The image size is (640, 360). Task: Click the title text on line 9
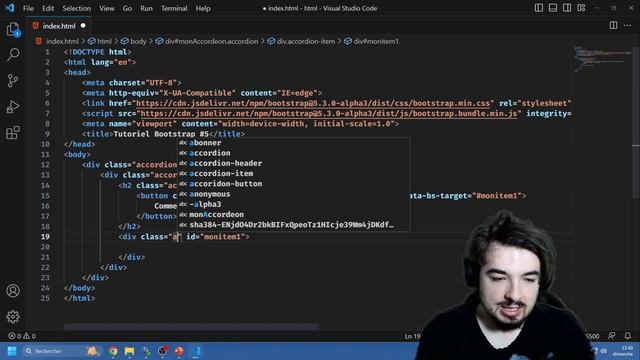(x=161, y=134)
